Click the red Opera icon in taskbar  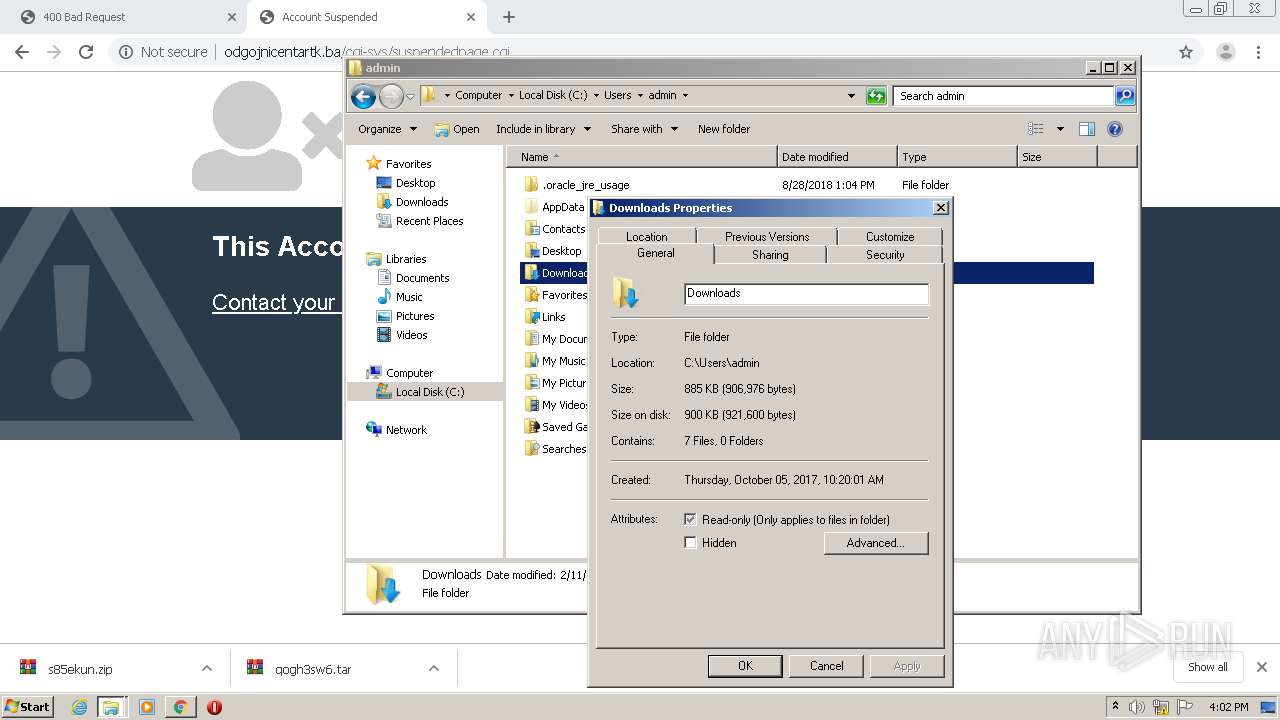tap(214, 707)
